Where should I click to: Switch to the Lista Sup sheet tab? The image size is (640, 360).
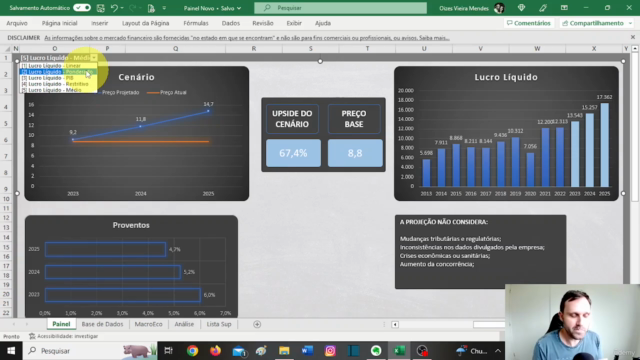(x=219, y=324)
